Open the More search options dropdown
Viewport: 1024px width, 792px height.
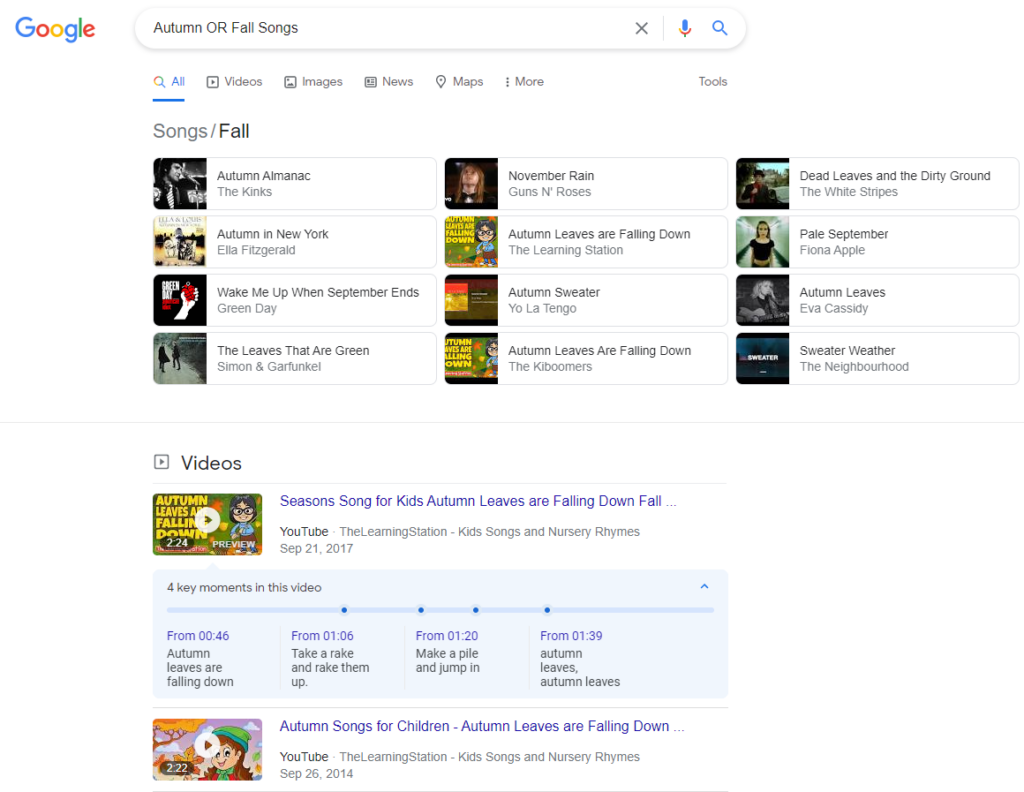point(524,82)
